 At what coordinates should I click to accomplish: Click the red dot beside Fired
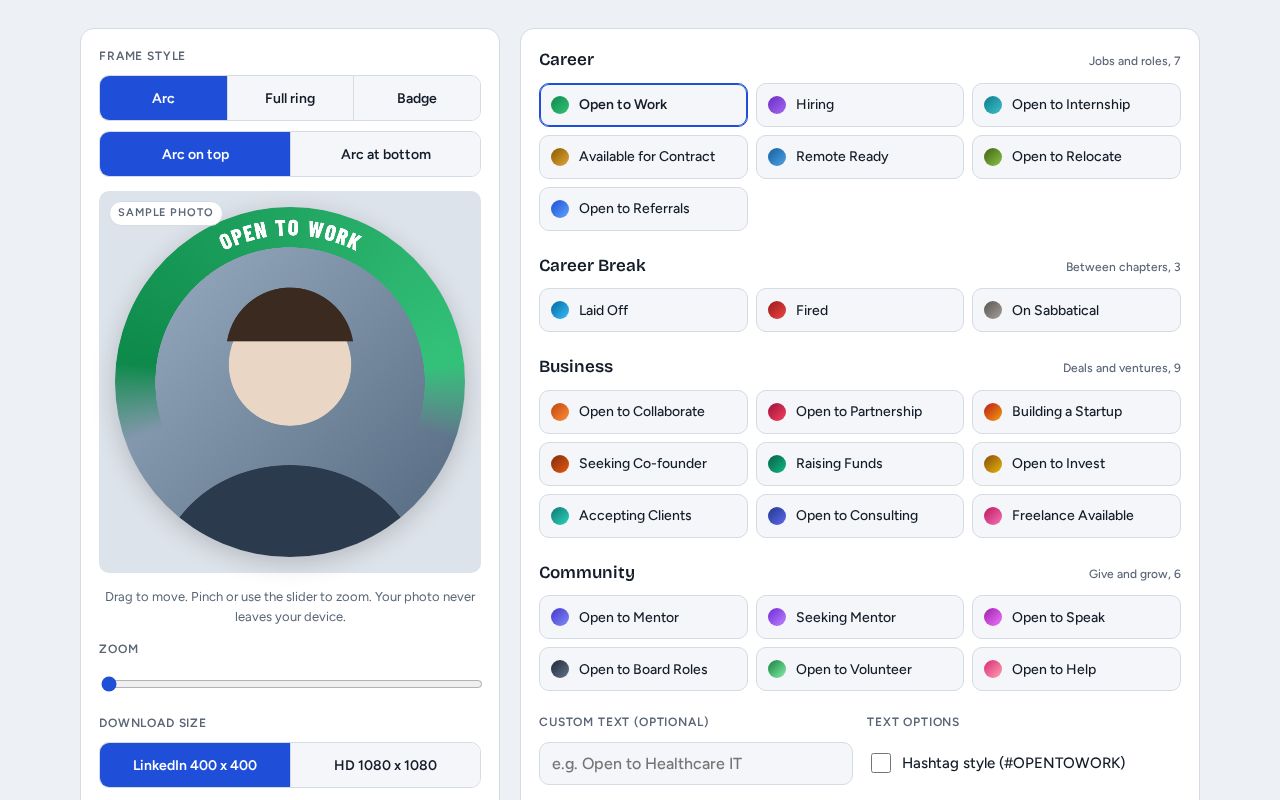pos(777,310)
